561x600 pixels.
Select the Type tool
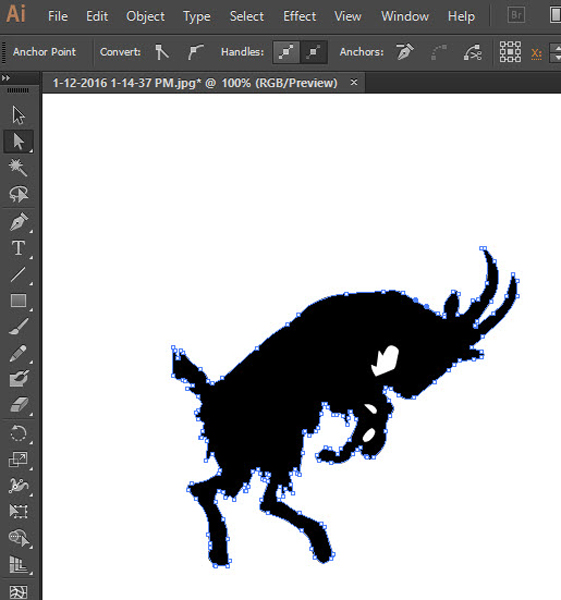18,248
